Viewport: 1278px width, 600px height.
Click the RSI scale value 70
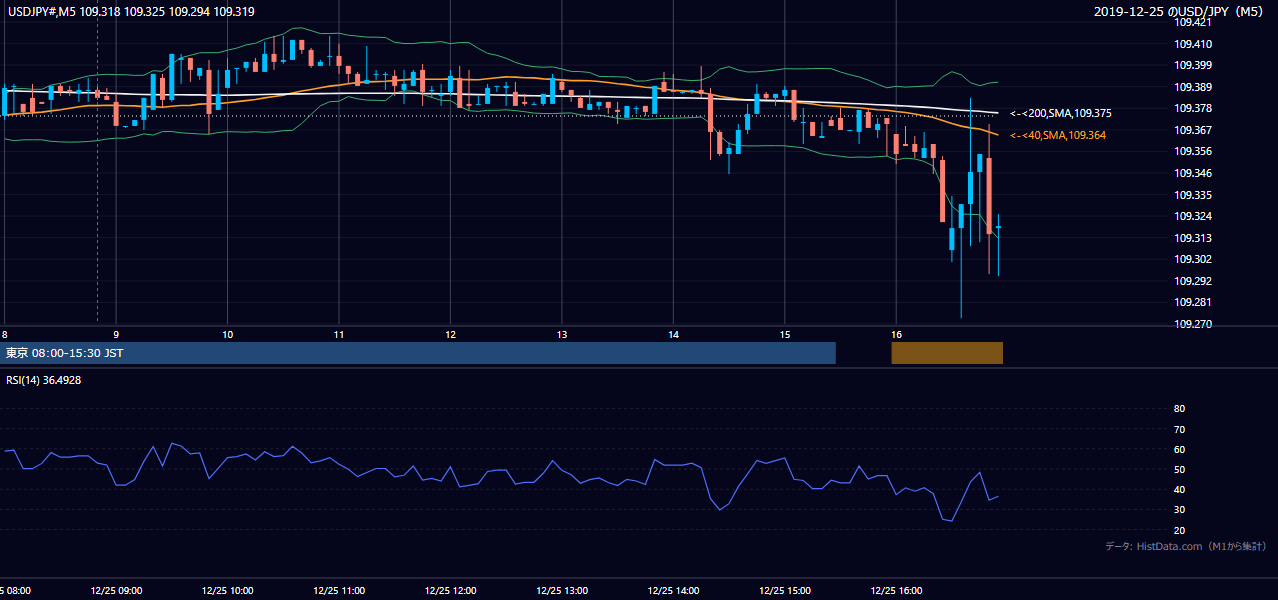pyautogui.click(x=1179, y=429)
